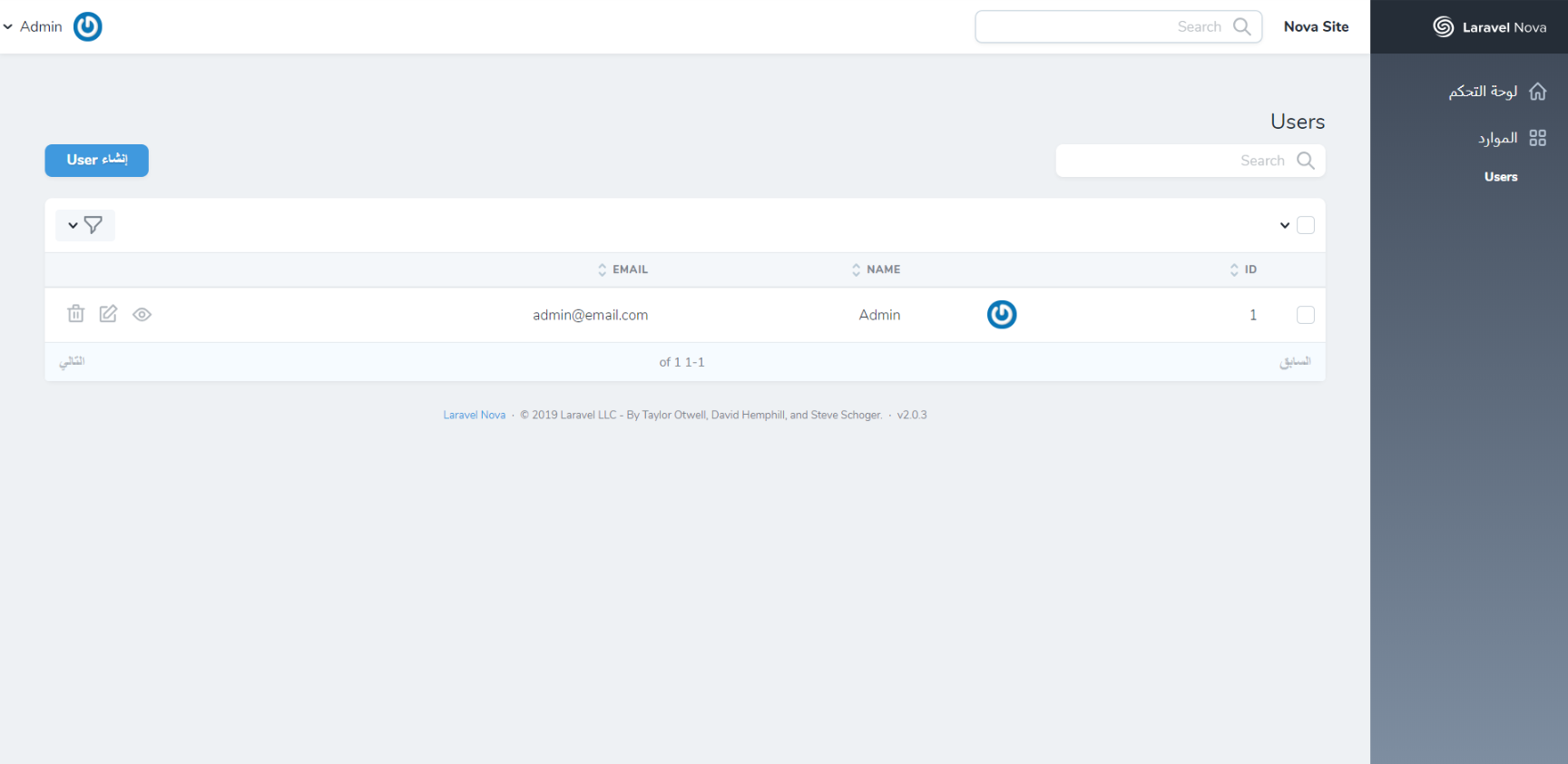This screenshot has height=764, width=1568.
Task: Expand the select-all options chevron
Action: 1284,226
